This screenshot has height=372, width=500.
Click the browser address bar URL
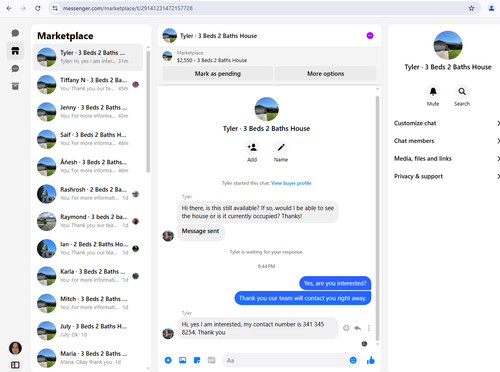[x=128, y=8]
